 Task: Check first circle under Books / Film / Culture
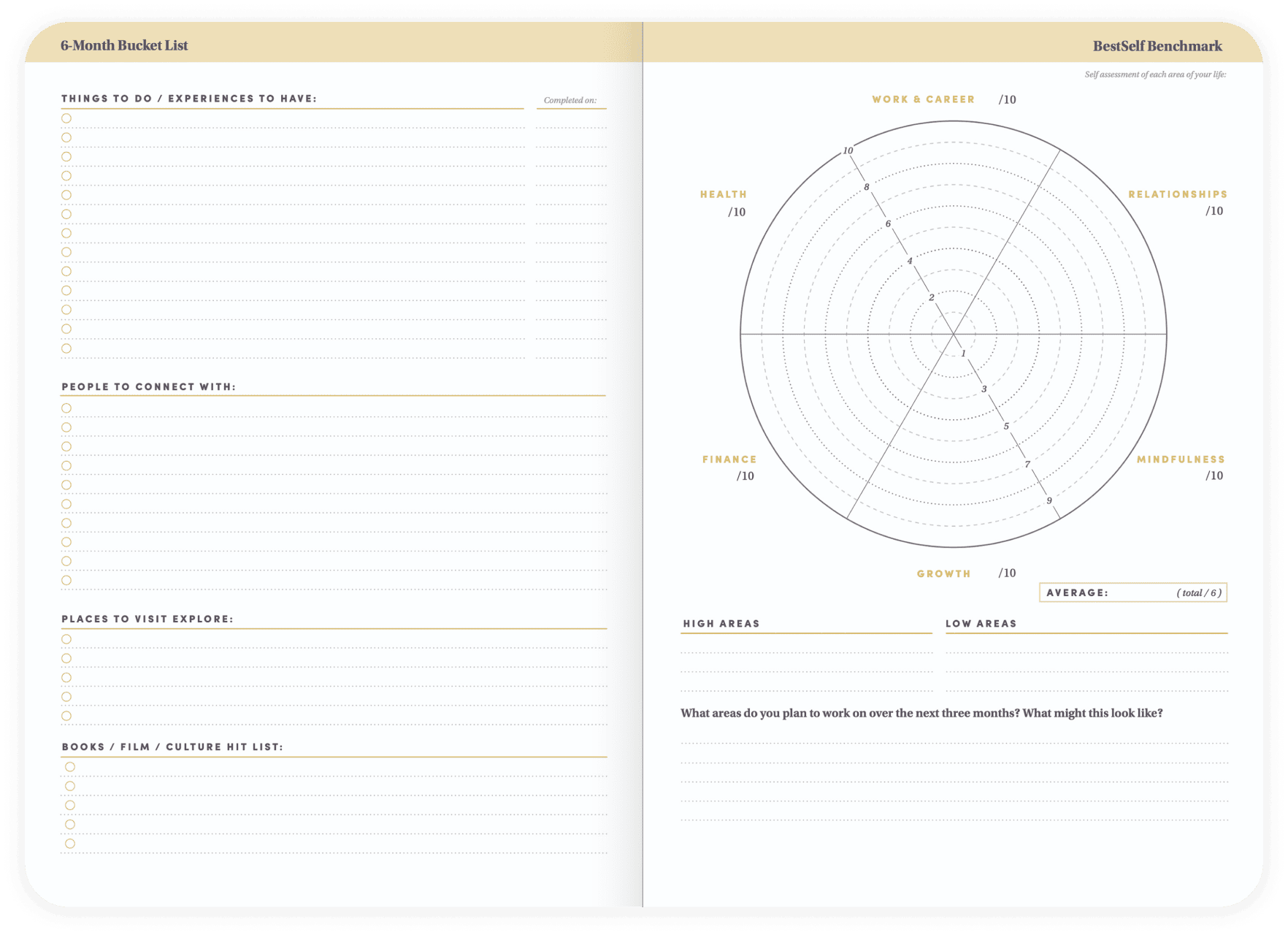click(70, 767)
